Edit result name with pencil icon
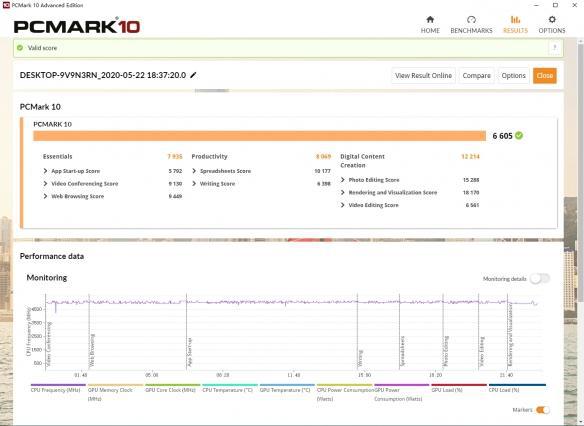 point(193,75)
